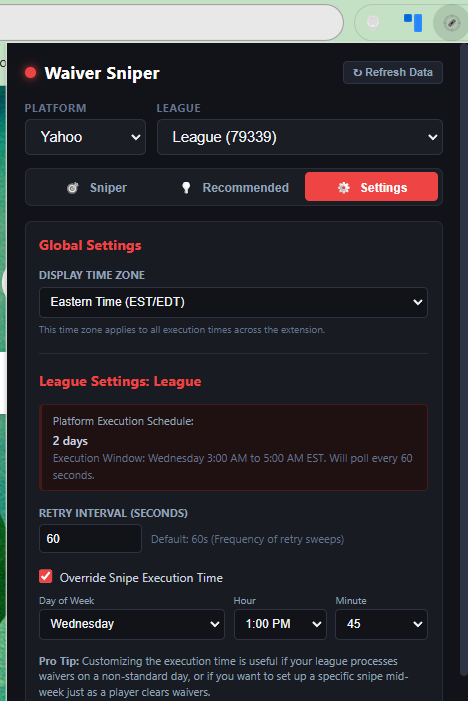
Task: Open the Minute dropdown showing 45
Action: [x=381, y=624]
